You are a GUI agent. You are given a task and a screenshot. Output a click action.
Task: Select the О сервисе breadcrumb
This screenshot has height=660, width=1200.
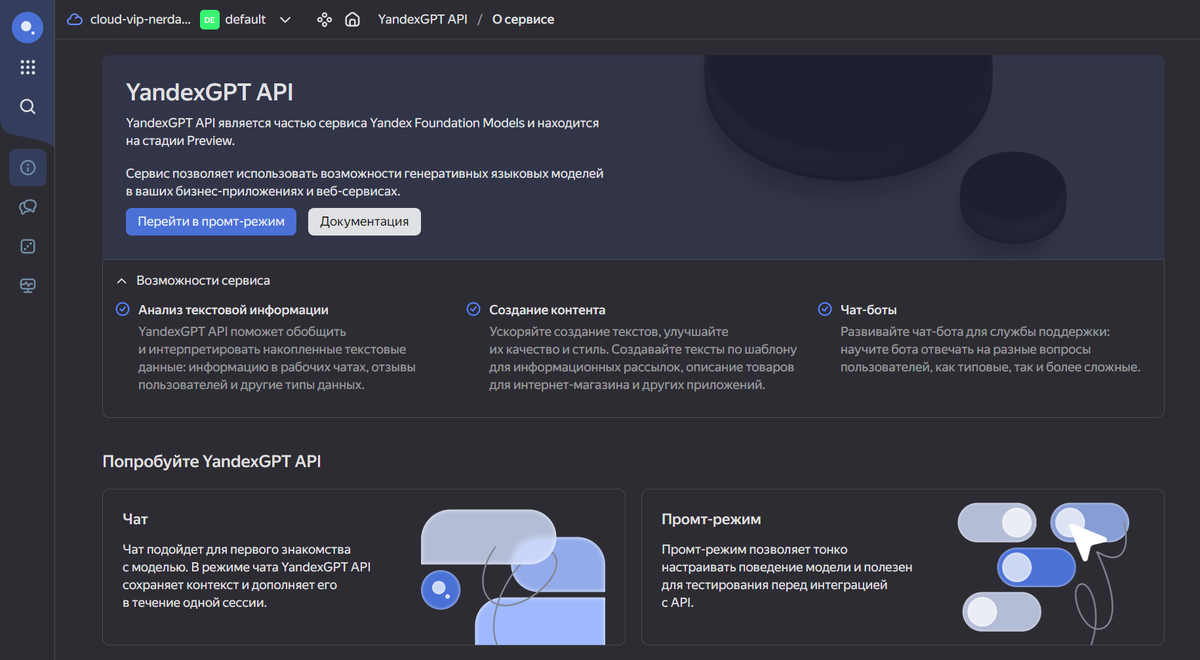tap(523, 19)
